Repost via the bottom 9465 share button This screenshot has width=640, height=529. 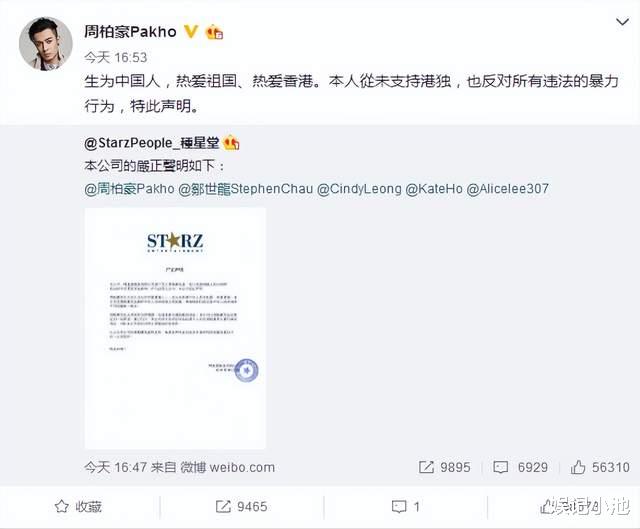(x=241, y=507)
